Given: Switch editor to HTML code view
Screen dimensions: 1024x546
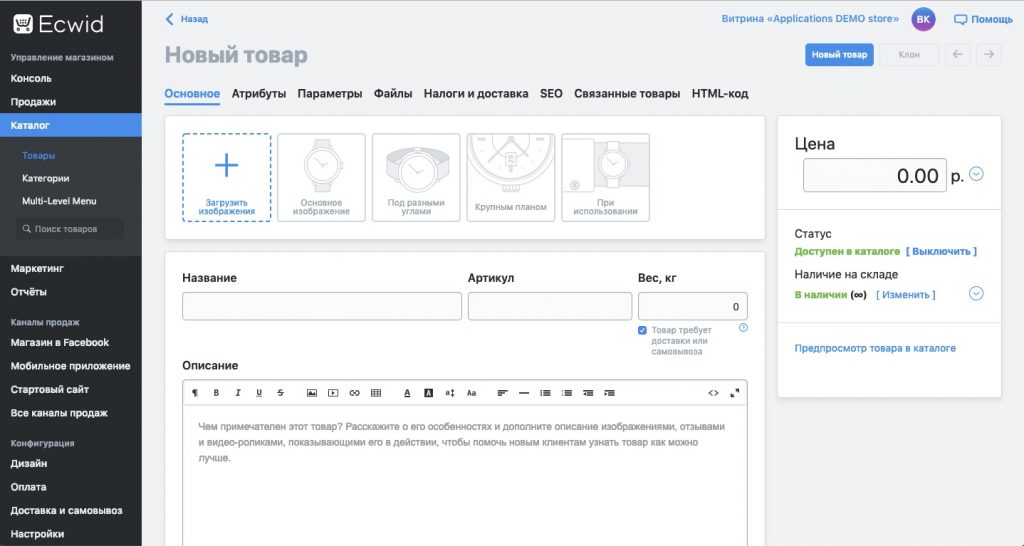Looking at the screenshot, I should click(x=713, y=393).
